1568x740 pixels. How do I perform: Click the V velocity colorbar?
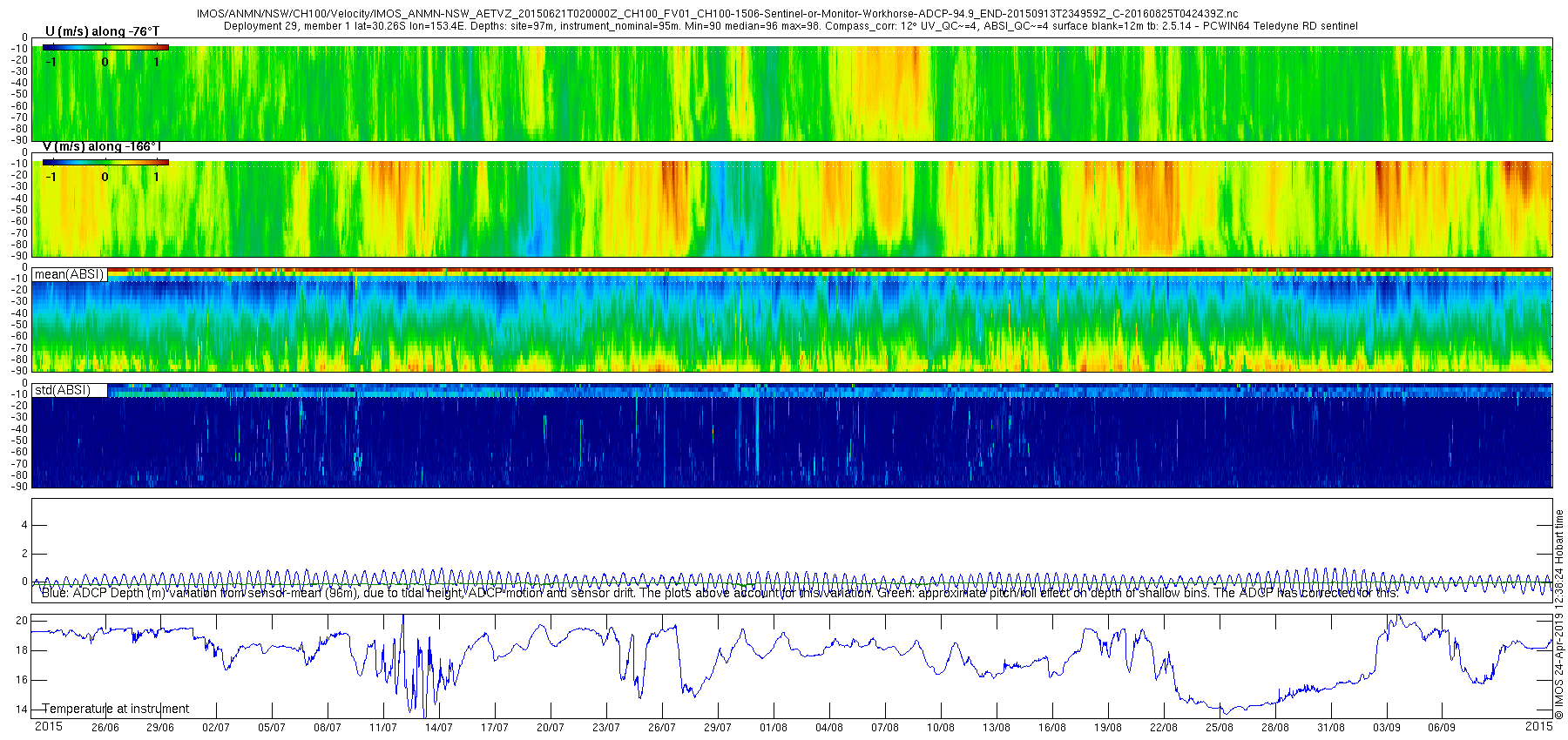click(x=105, y=162)
